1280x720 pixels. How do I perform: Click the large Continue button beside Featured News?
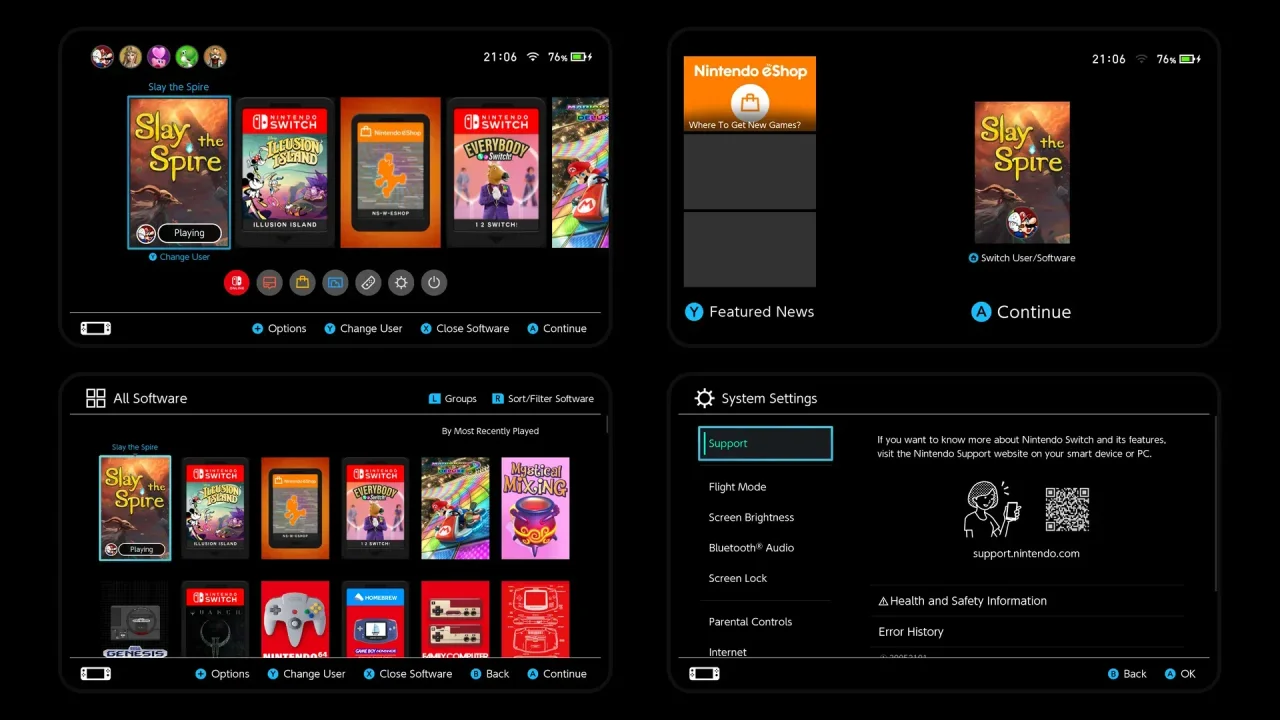coord(1022,312)
